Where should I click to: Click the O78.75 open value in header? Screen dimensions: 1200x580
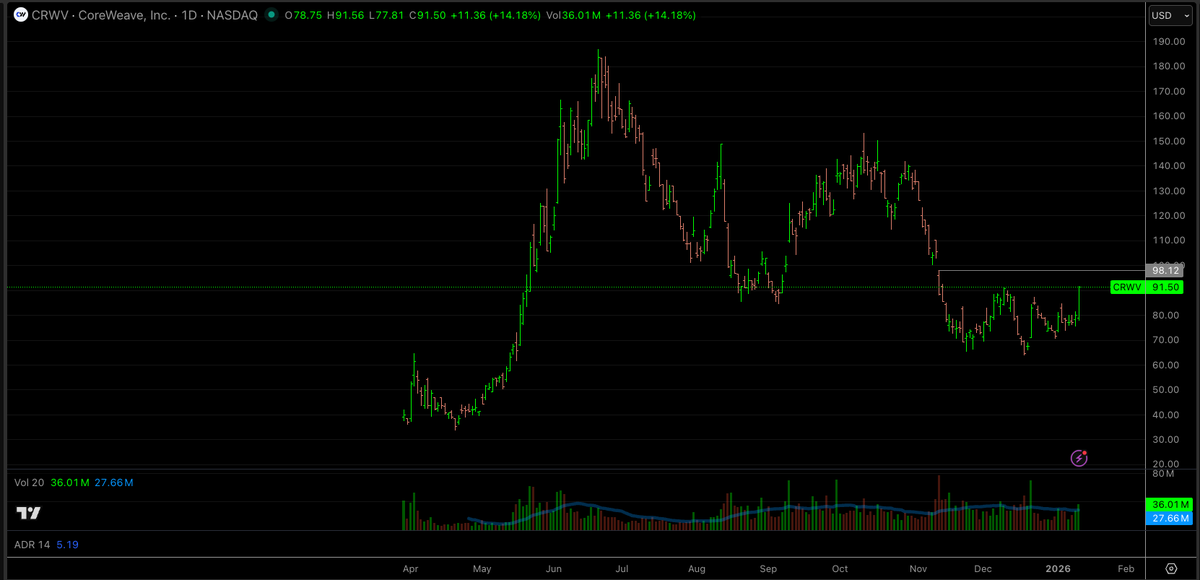point(301,16)
